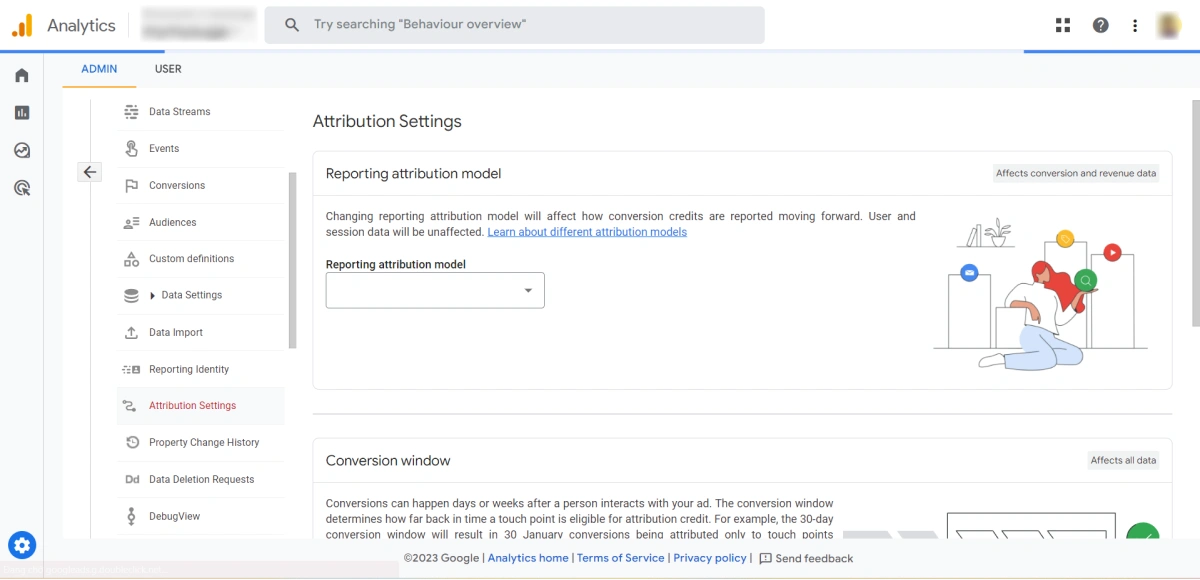This screenshot has height=580, width=1200.
Task: Click the search bar to search Analytics
Action: [x=515, y=25]
